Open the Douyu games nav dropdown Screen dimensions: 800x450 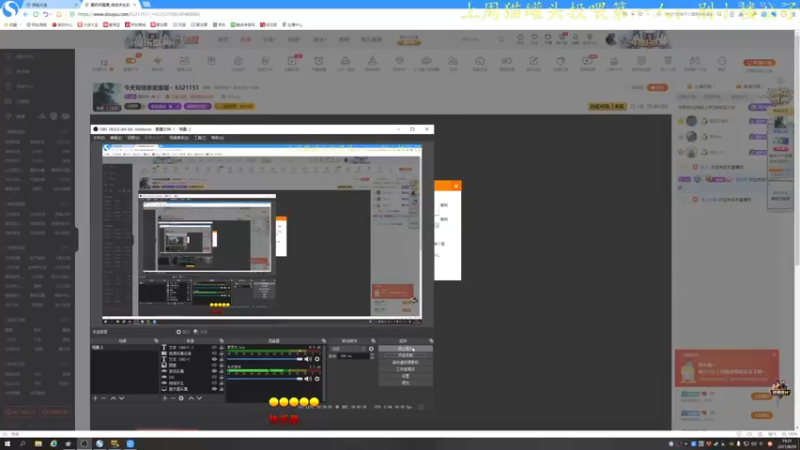click(x=319, y=39)
